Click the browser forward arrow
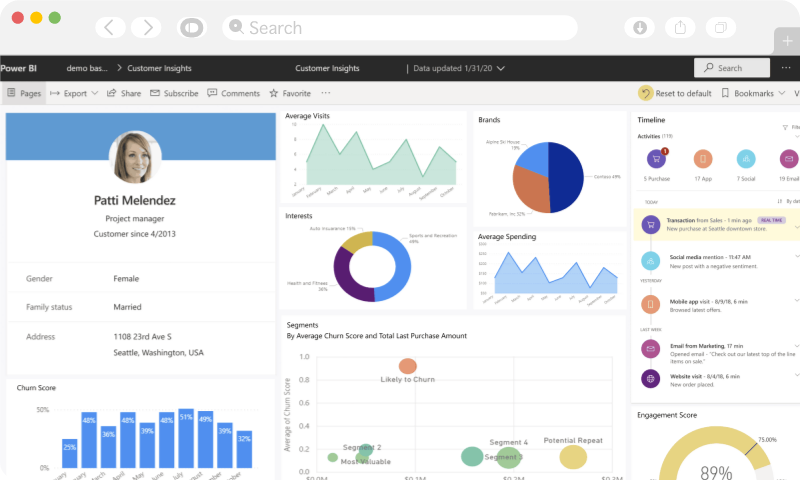Viewport: 800px width, 480px height. (146, 28)
